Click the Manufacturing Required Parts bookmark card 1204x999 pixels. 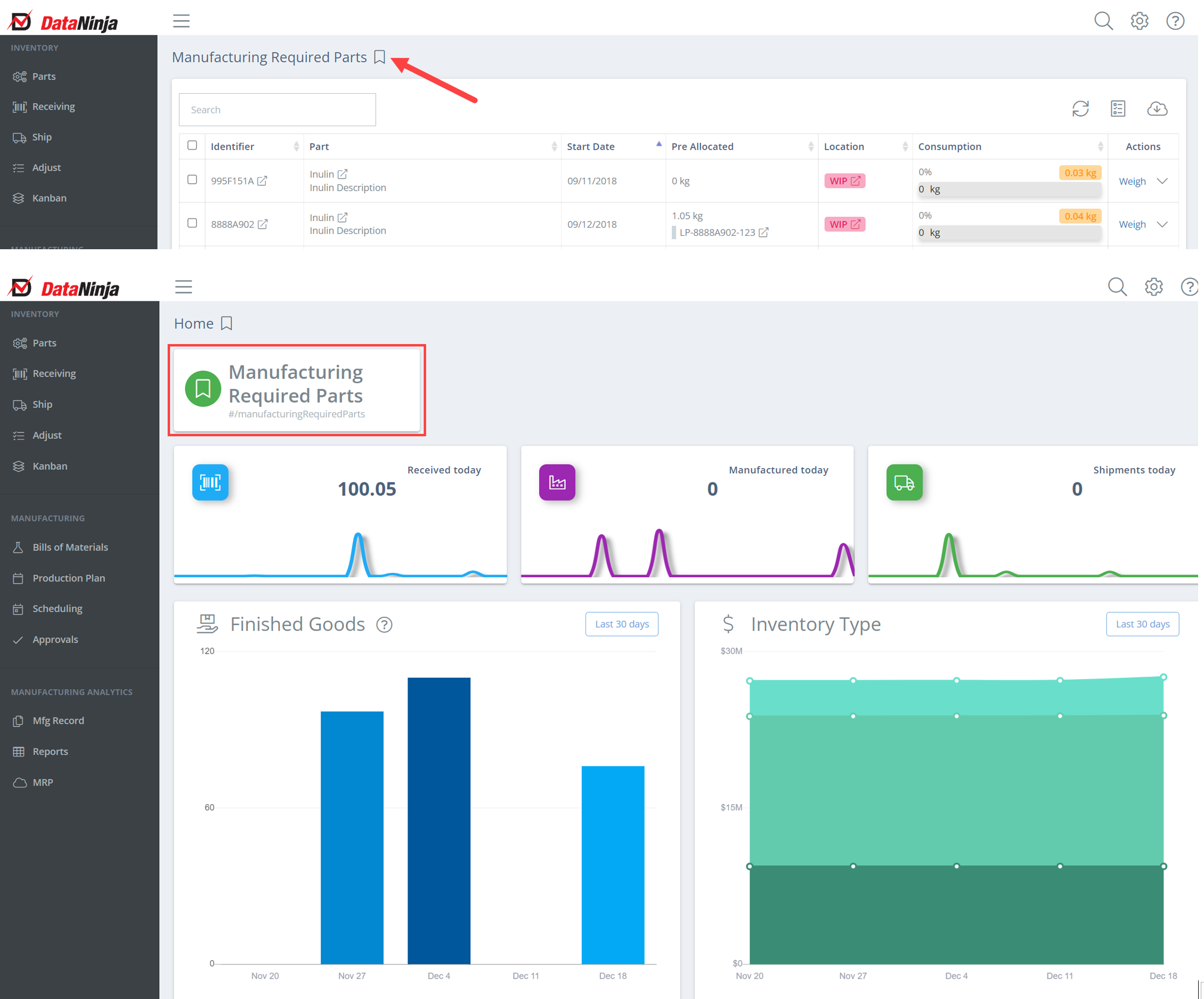pos(296,390)
